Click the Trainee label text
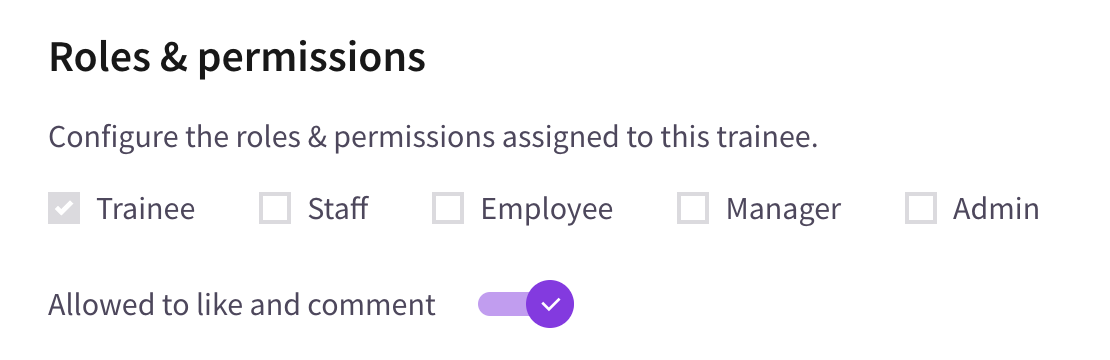1110x360 pixels. coord(145,209)
